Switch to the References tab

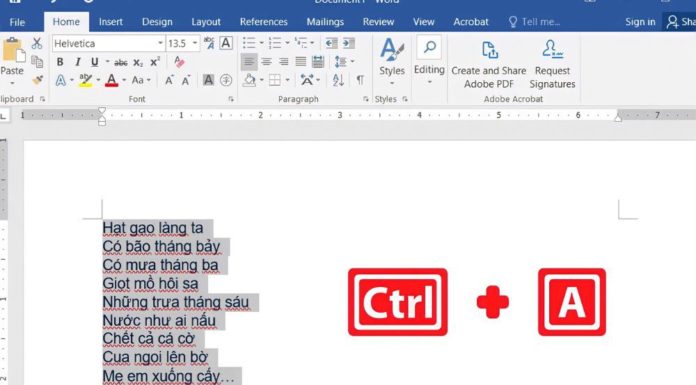264,22
